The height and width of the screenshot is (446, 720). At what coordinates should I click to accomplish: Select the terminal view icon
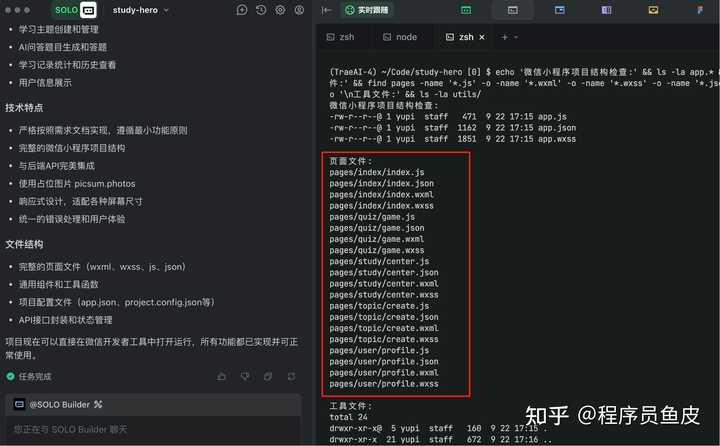coord(513,10)
